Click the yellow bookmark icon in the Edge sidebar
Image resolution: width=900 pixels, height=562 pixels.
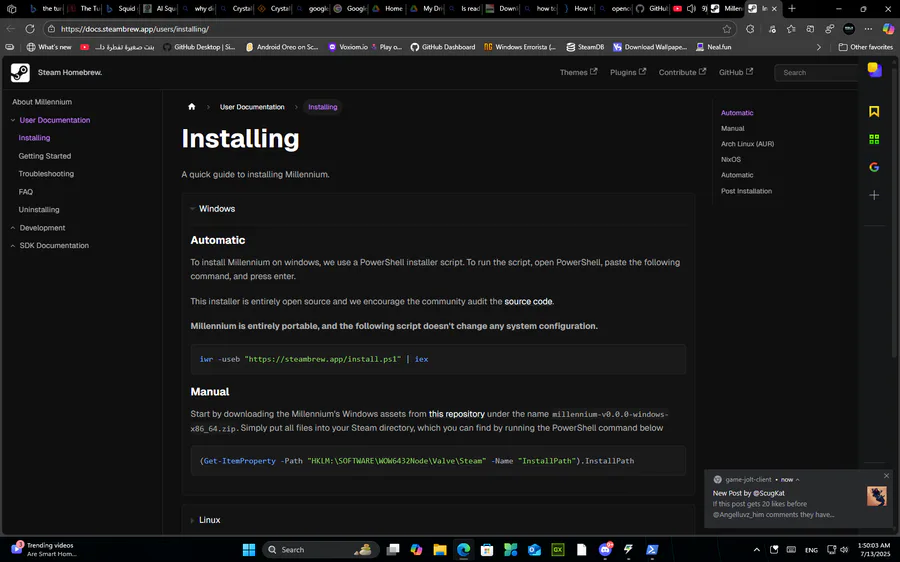(x=874, y=111)
